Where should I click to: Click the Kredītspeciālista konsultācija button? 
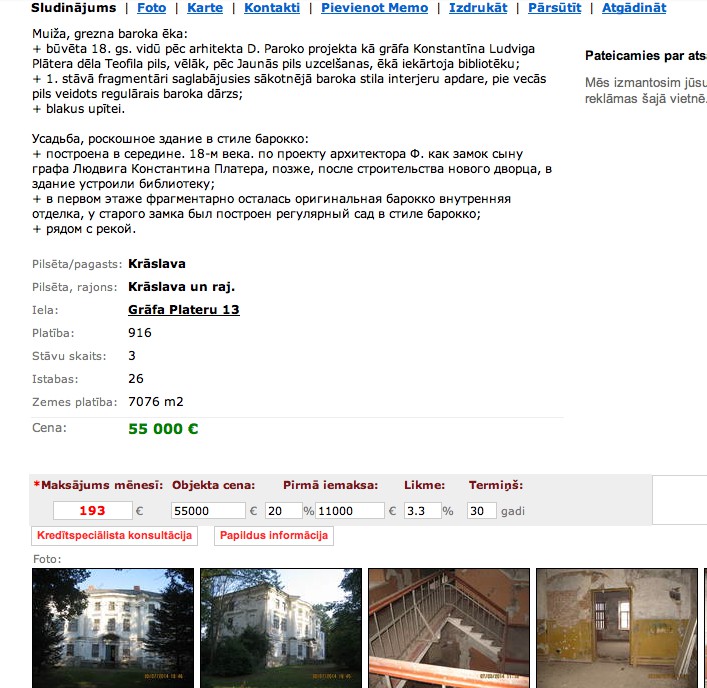pyautogui.click(x=115, y=536)
